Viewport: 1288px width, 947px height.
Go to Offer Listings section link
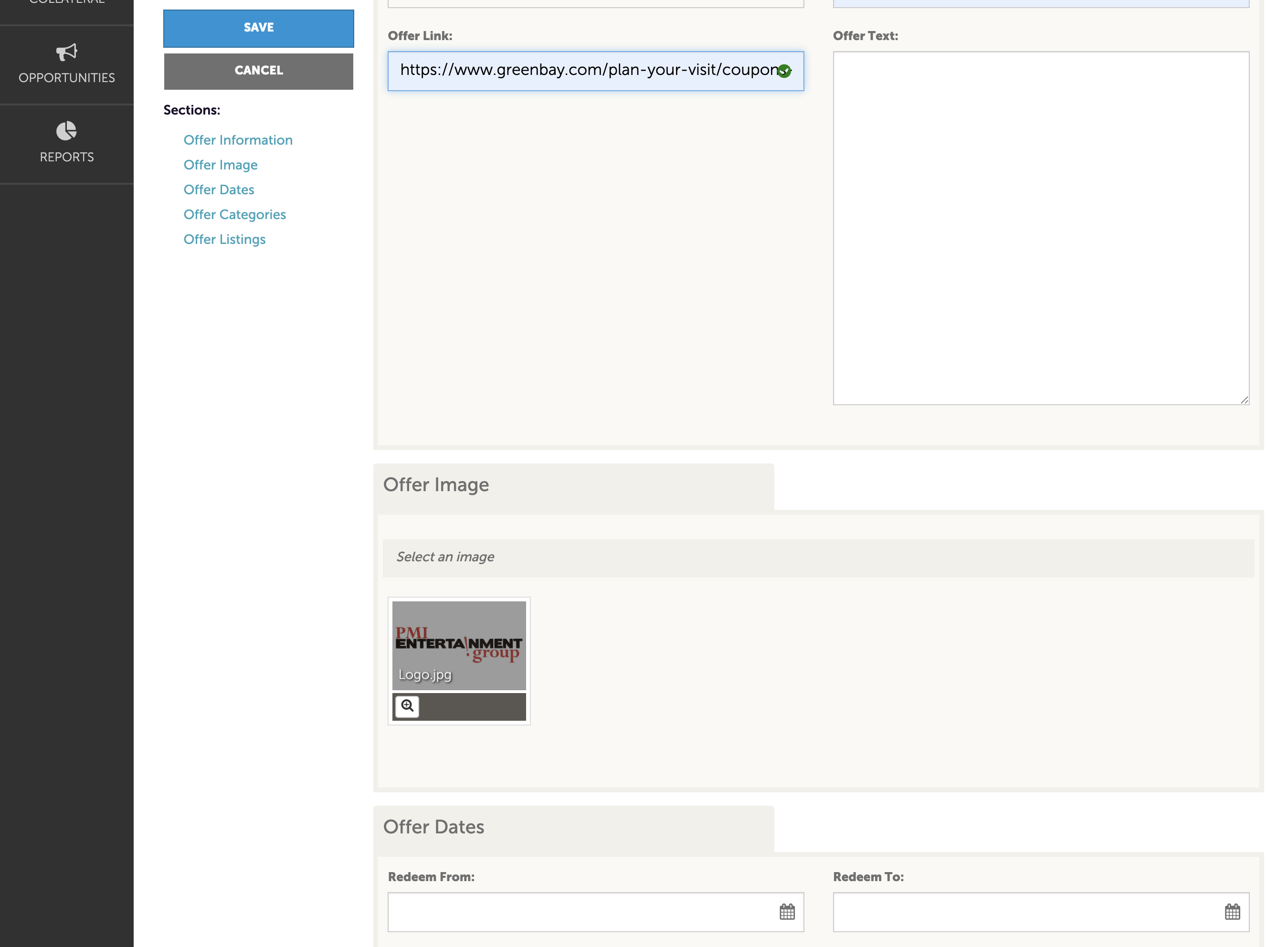[225, 240]
